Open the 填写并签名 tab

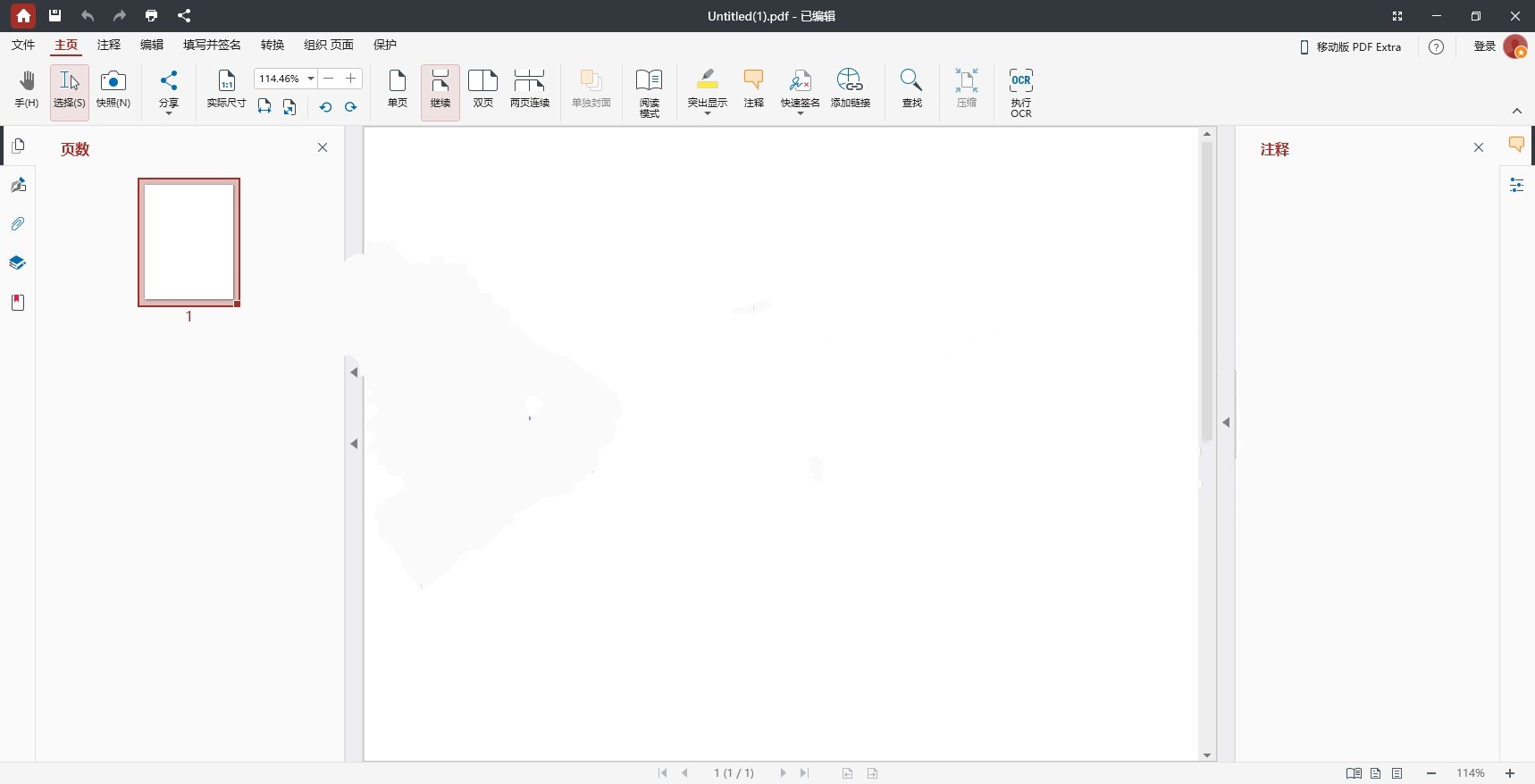click(212, 45)
